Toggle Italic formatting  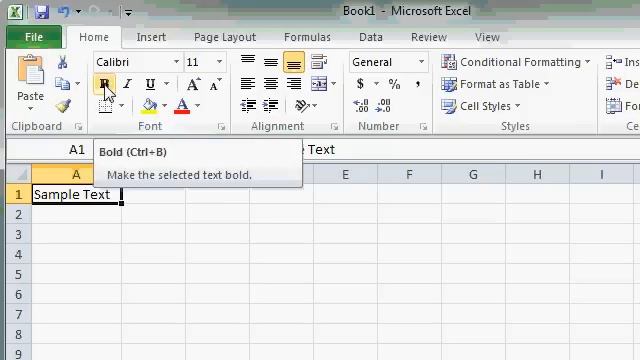click(x=127, y=84)
